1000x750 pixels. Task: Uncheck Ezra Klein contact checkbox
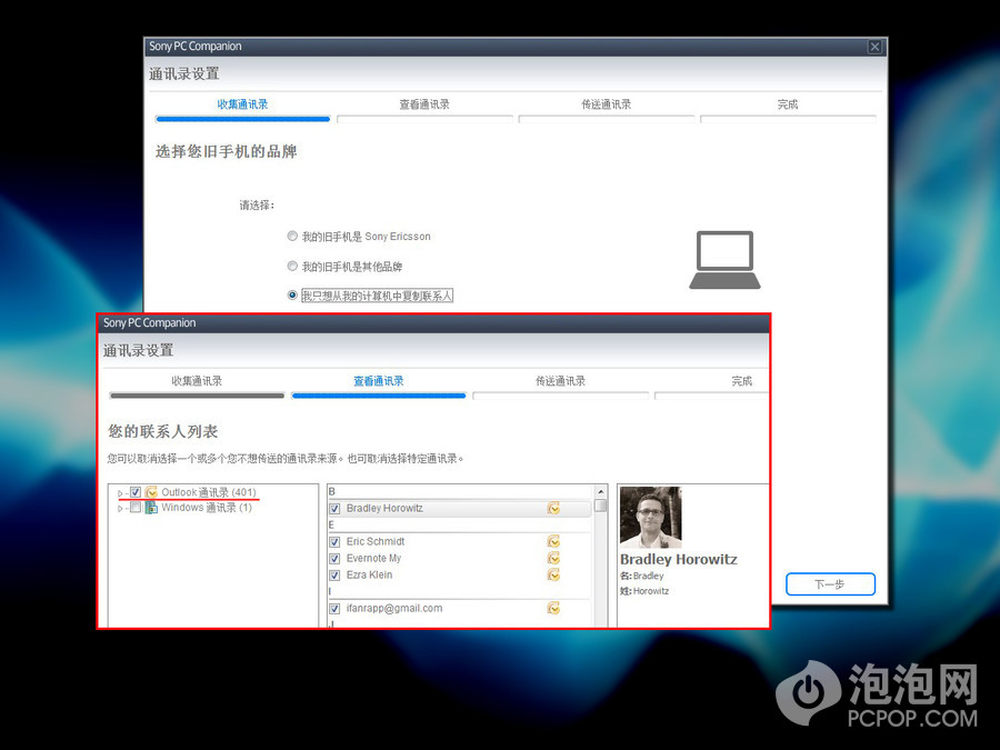tap(335, 575)
